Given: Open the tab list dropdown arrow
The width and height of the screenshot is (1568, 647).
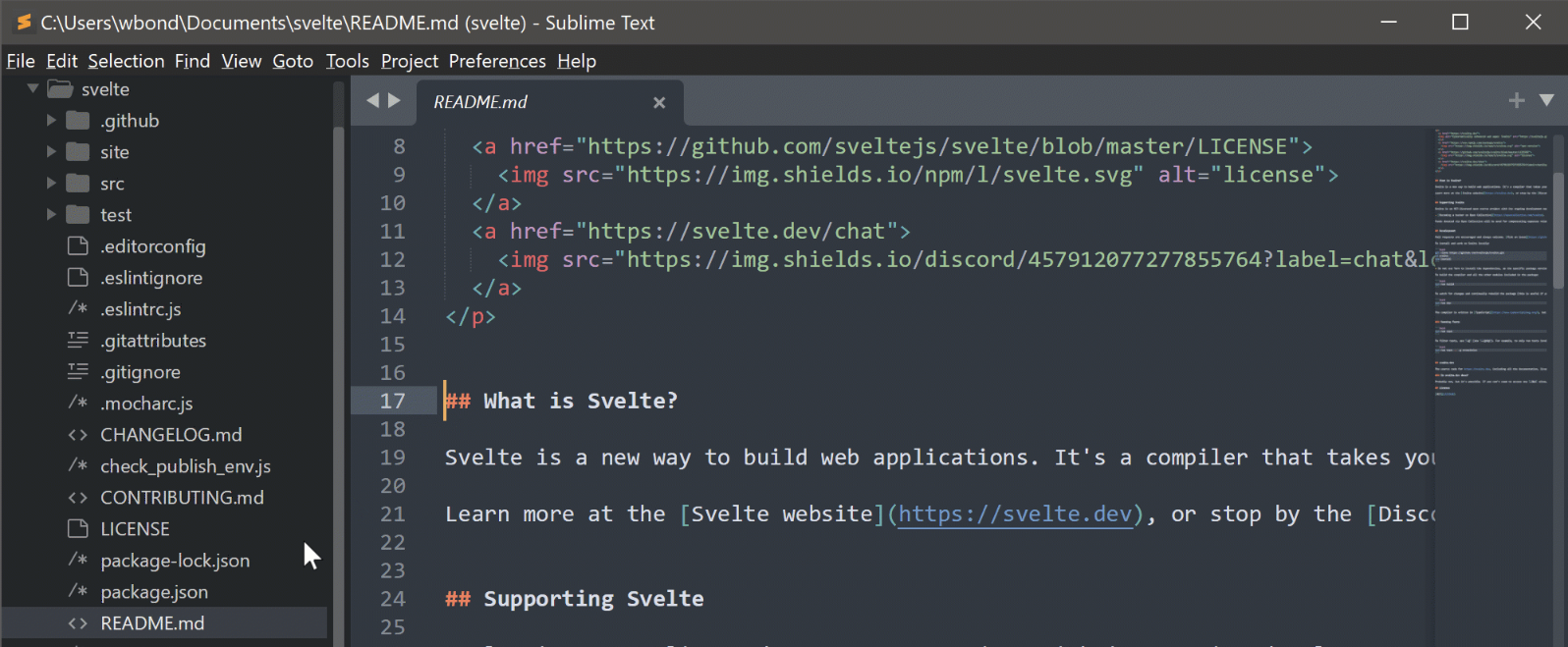Looking at the screenshot, I should [1546, 100].
